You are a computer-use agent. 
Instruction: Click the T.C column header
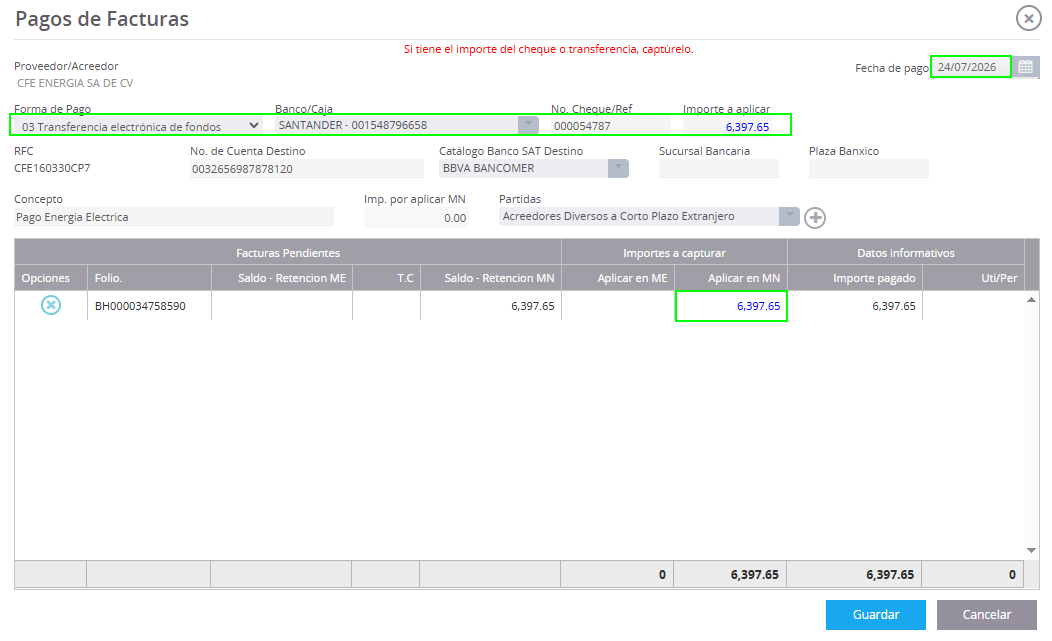pyautogui.click(x=386, y=278)
